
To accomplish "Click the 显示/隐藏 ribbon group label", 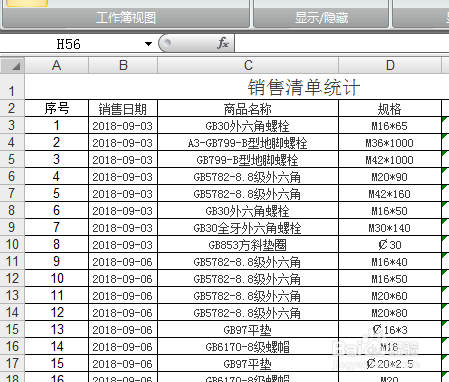I will [x=321, y=17].
